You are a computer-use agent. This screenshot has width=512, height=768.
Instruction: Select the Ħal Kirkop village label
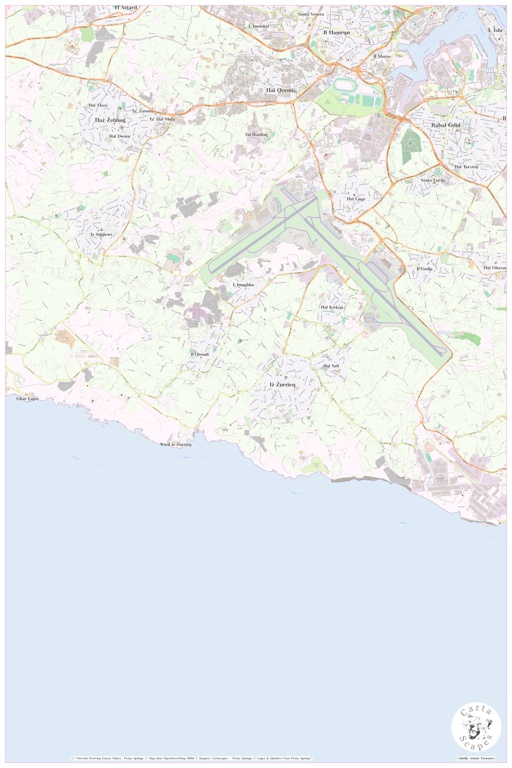pos(332,307)
